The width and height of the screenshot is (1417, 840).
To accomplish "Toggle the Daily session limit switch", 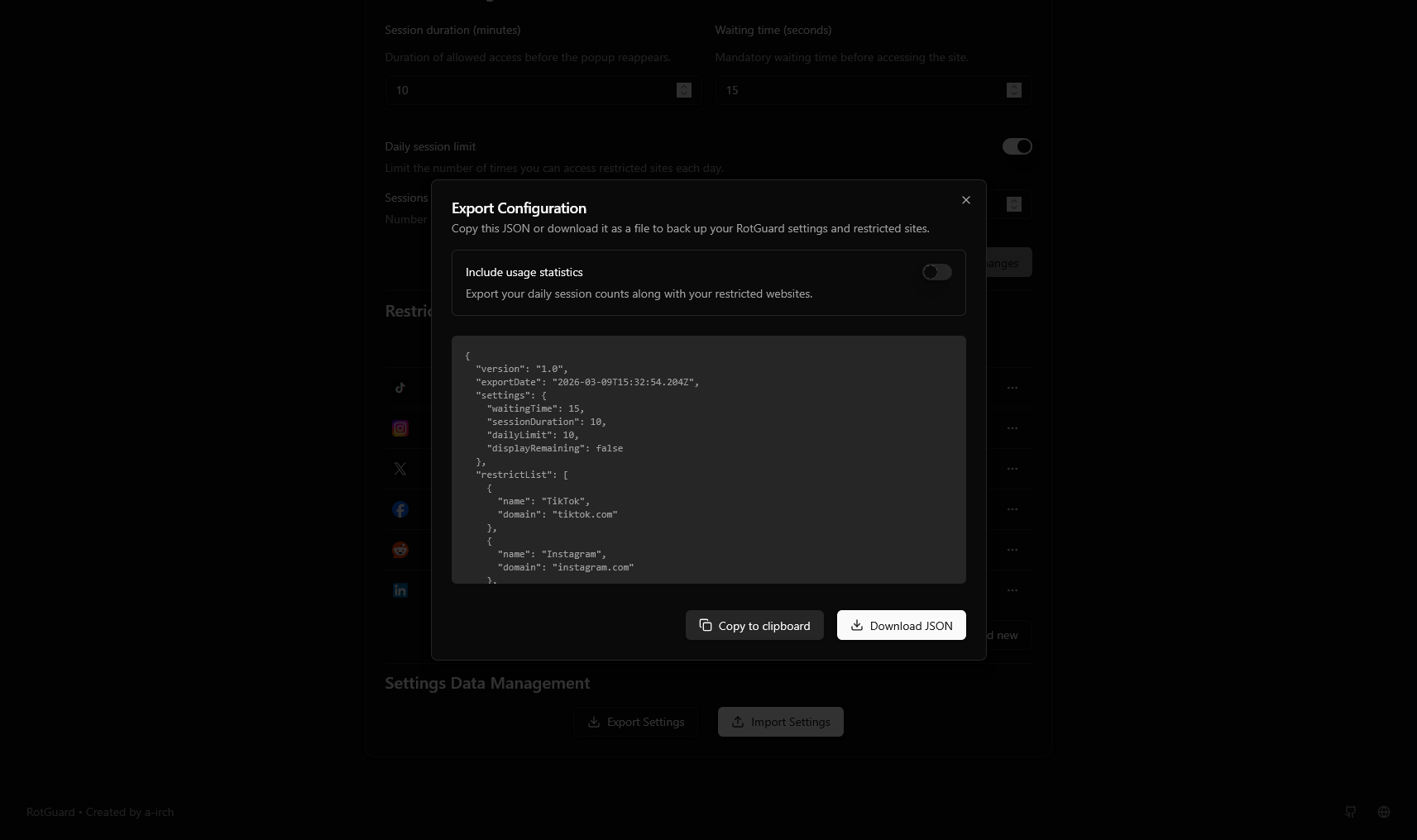I will click(1017, 146).
